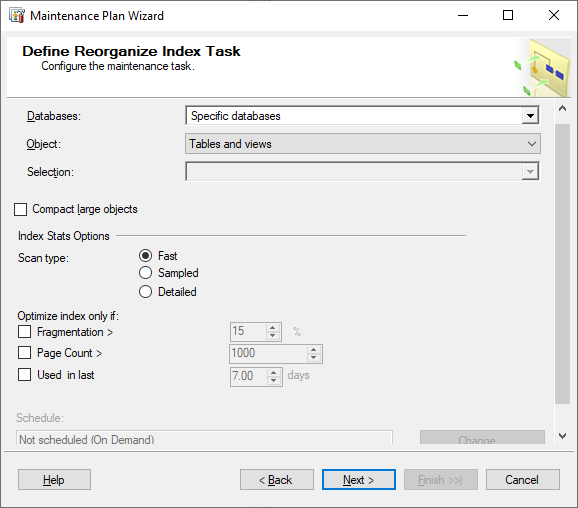Click the Configure the maintenance task text
The image size is (578, 508).
[118, 66]
